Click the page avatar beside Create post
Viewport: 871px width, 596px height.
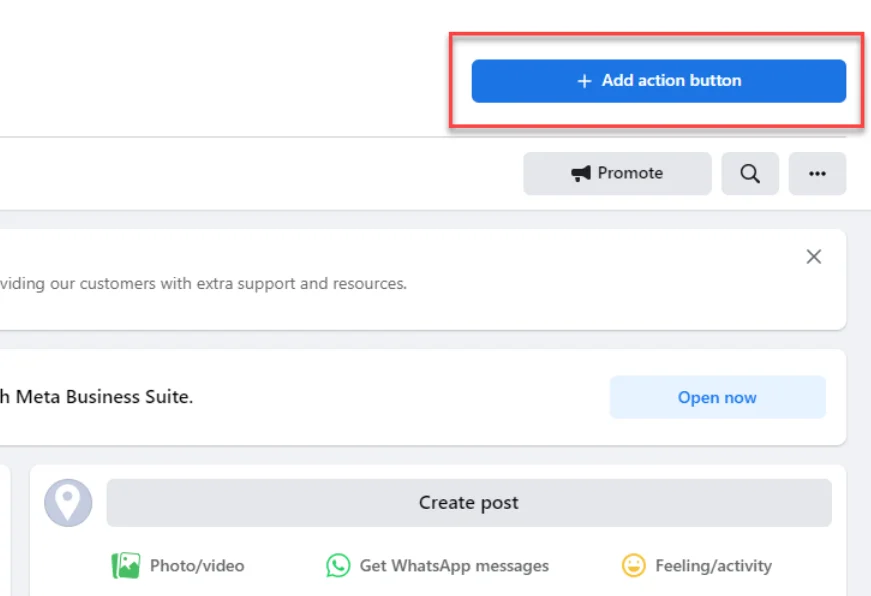pyautogui.click(x=68, y=502)
